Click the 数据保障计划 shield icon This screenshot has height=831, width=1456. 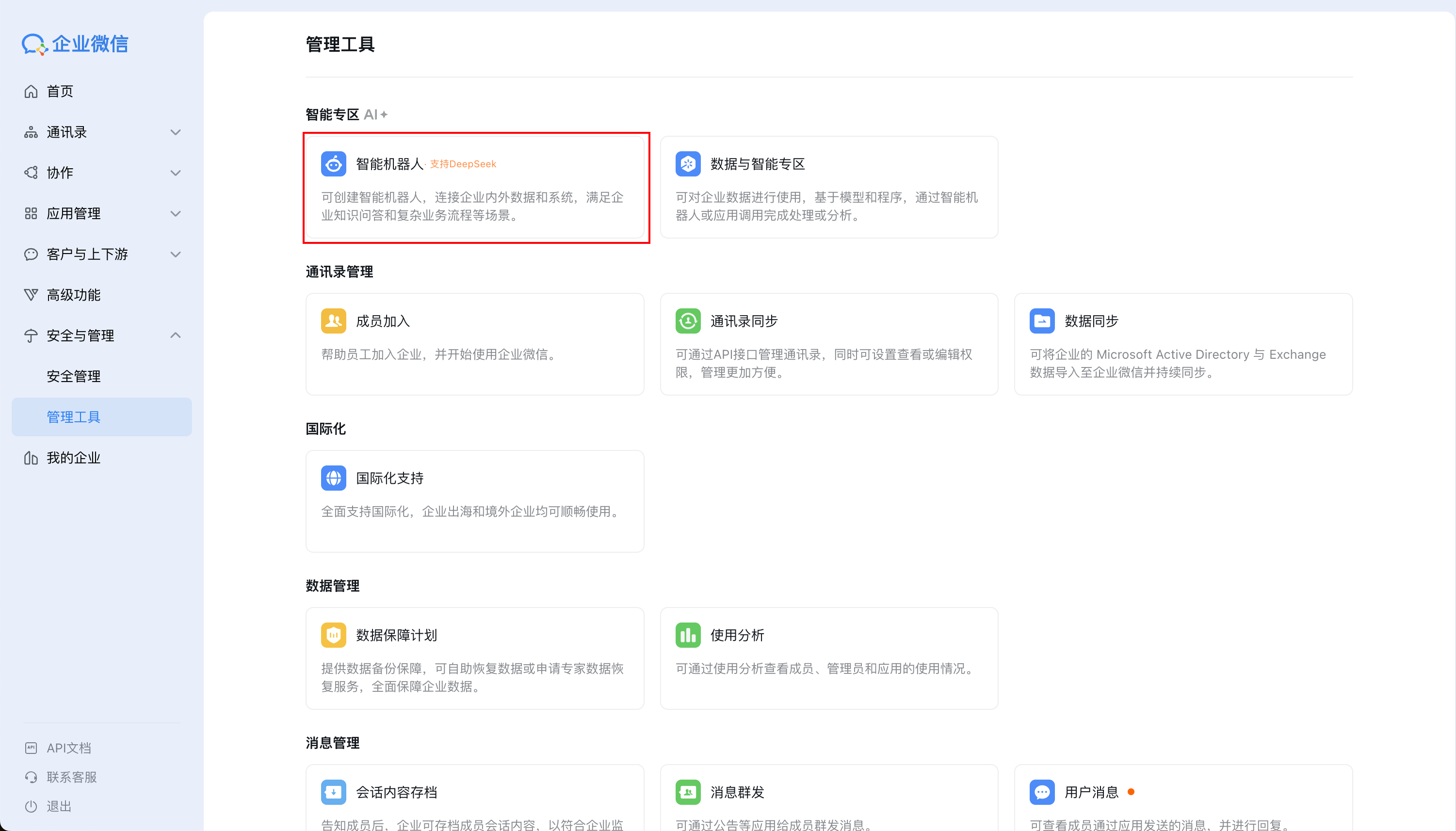pyautogui.click(x=334, y=635)
